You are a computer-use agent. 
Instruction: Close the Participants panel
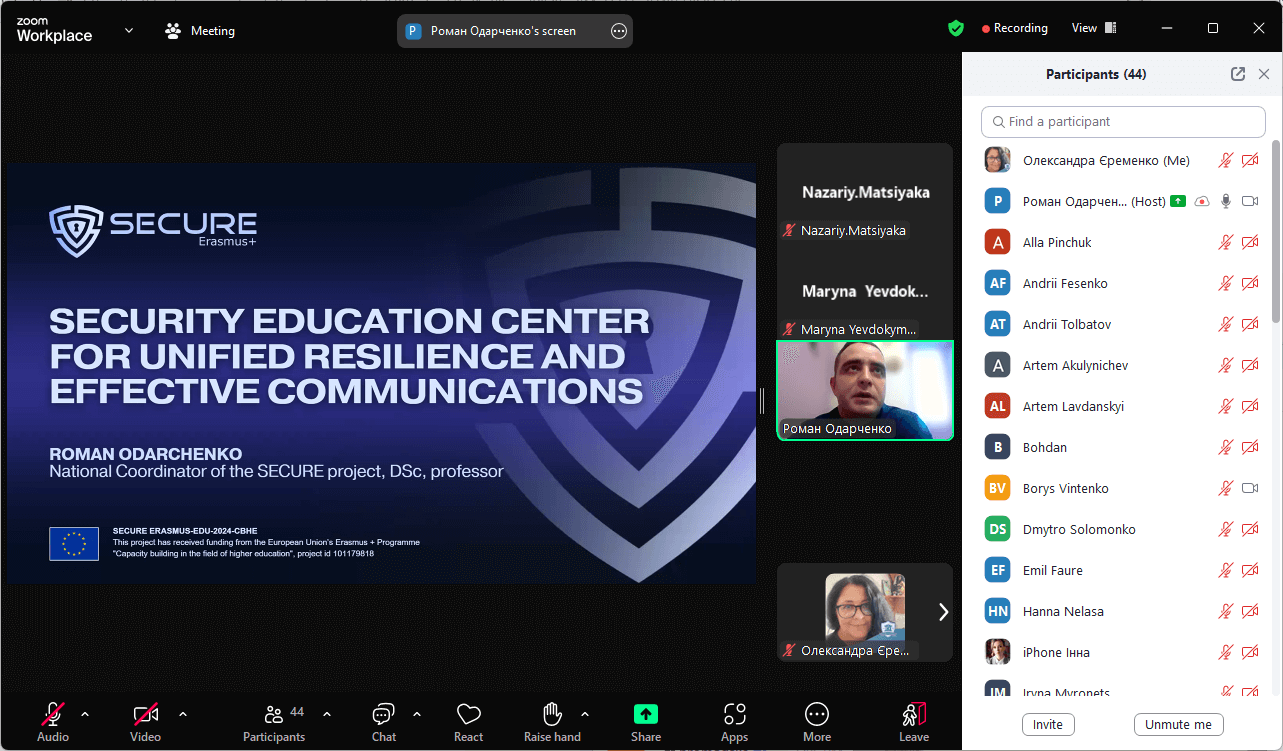(x=1264, y=74)
